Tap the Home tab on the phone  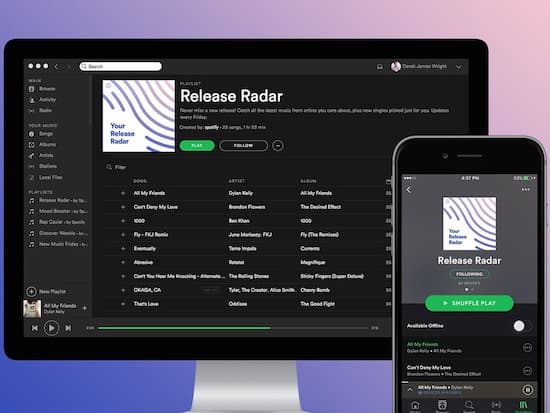[415, 406]
